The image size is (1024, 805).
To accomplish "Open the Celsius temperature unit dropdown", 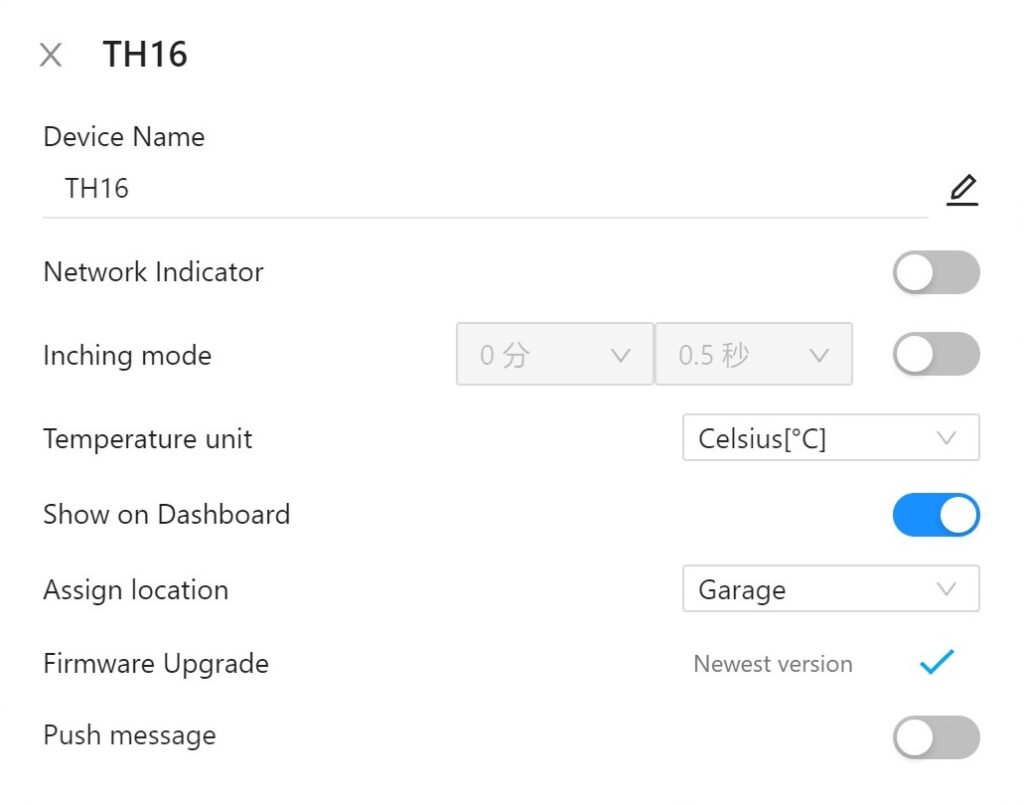I will point(830,438).
